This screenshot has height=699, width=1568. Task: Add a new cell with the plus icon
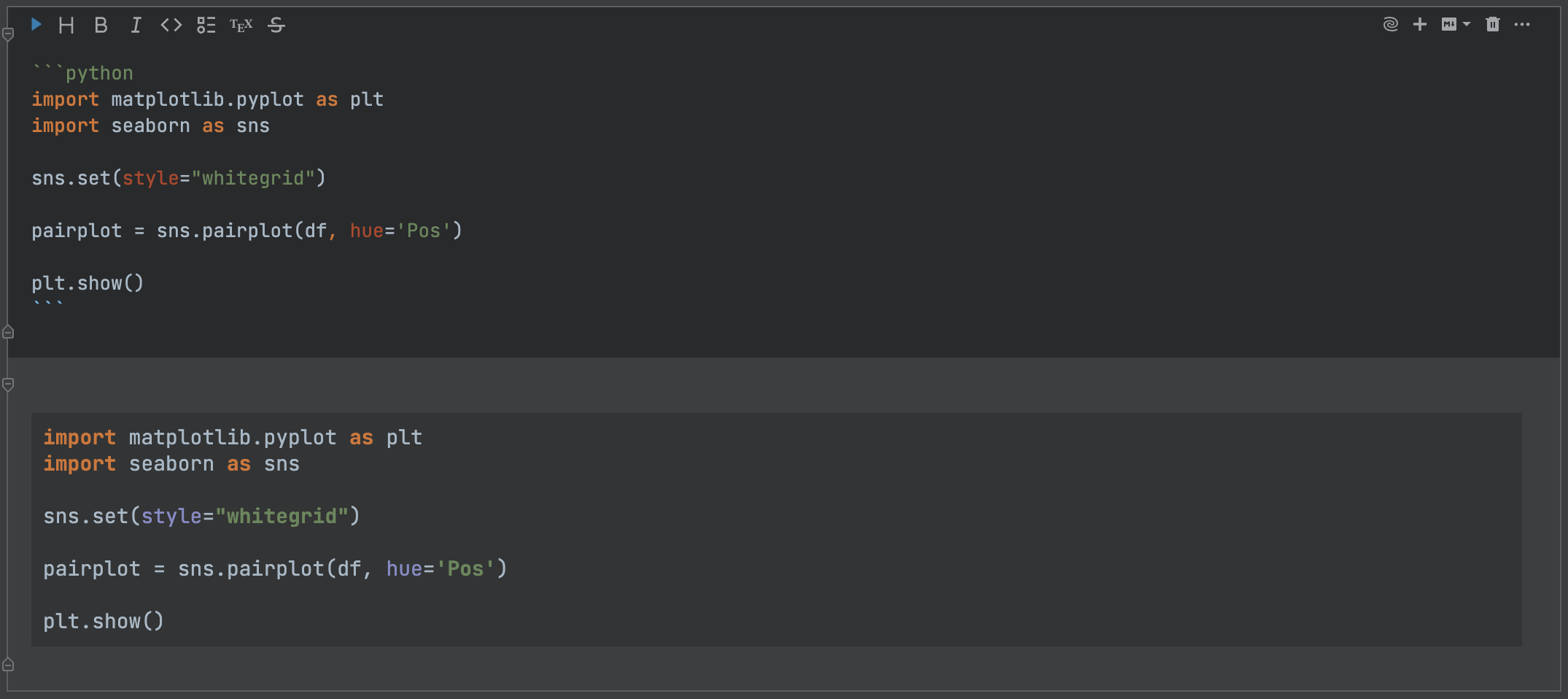(1419, 25)
